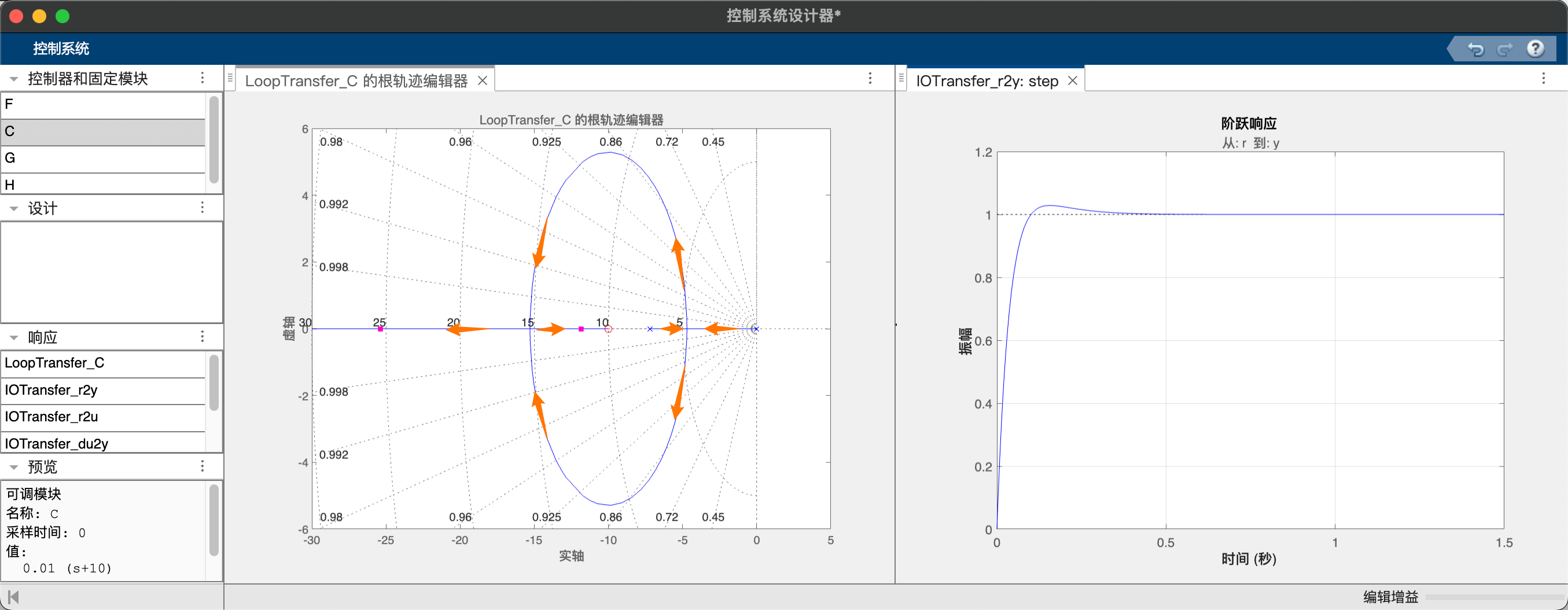This screenshot has width=1568, height=610.
Task: Click the 编辑增益 status label
Action: click(1390, 597)
